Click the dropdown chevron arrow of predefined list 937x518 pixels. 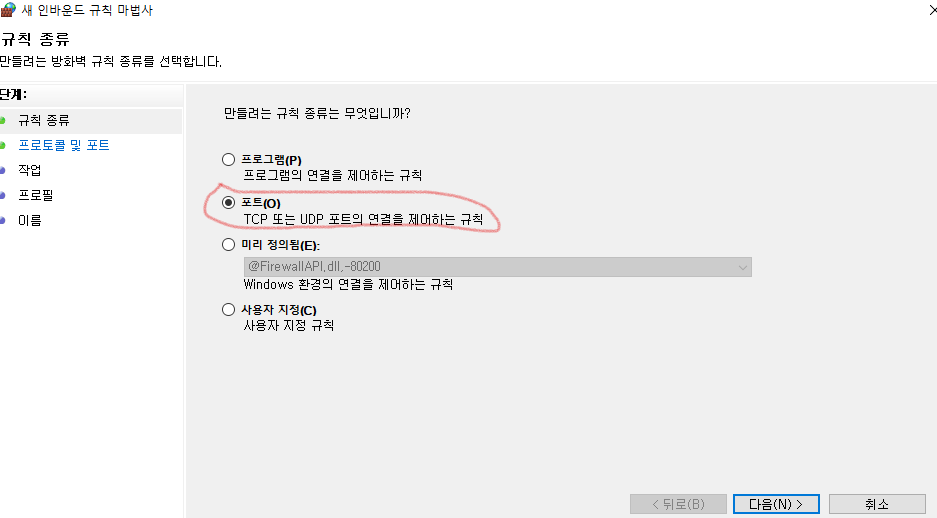pos(742,268)
